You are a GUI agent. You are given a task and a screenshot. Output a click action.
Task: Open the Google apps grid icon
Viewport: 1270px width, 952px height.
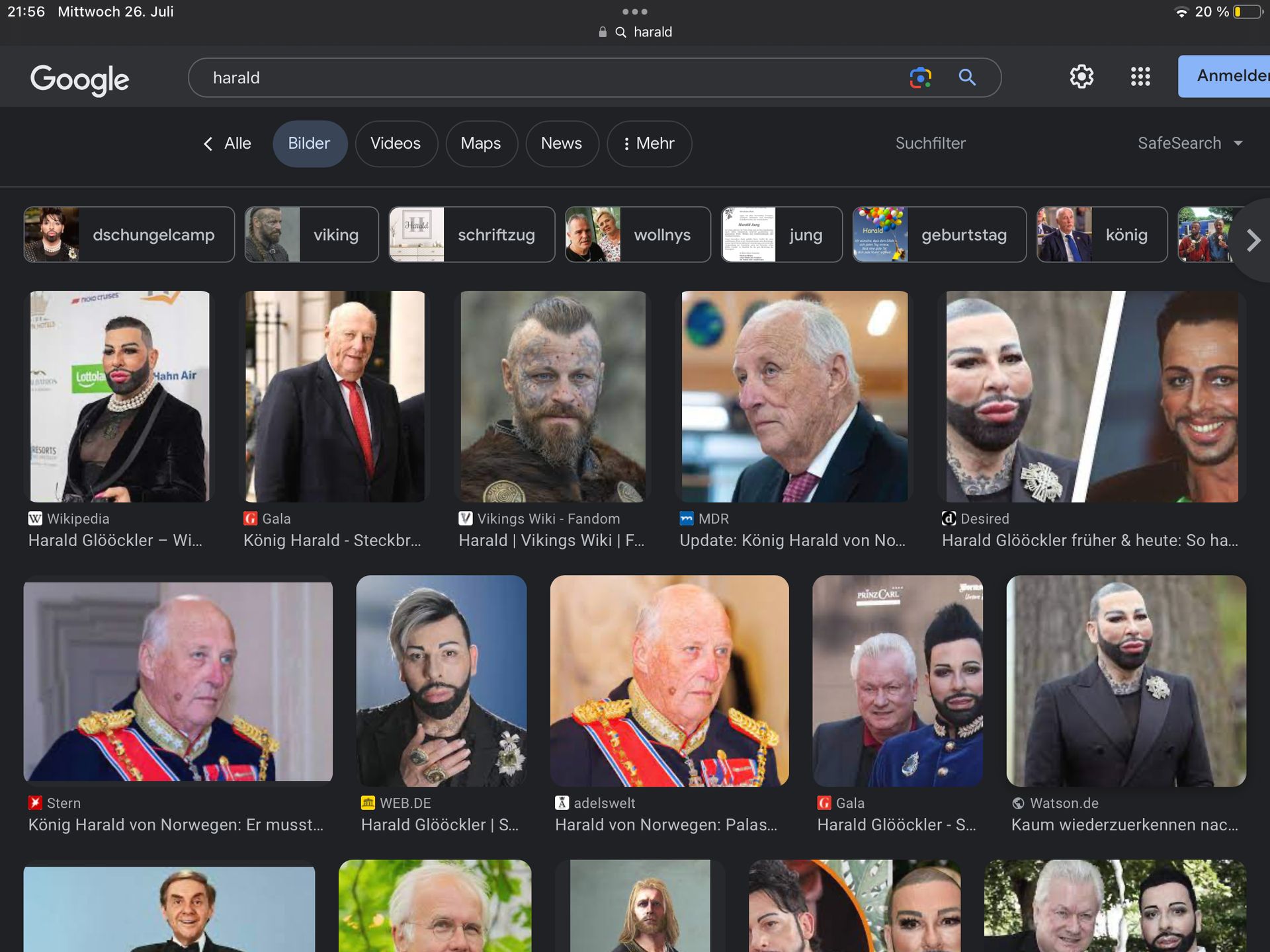coord(1140,77)
